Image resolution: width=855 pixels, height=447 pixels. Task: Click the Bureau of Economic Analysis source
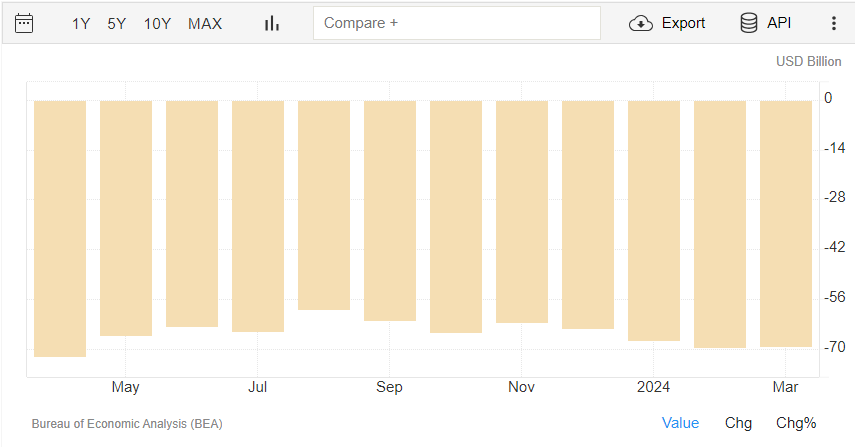coord(127,424)
